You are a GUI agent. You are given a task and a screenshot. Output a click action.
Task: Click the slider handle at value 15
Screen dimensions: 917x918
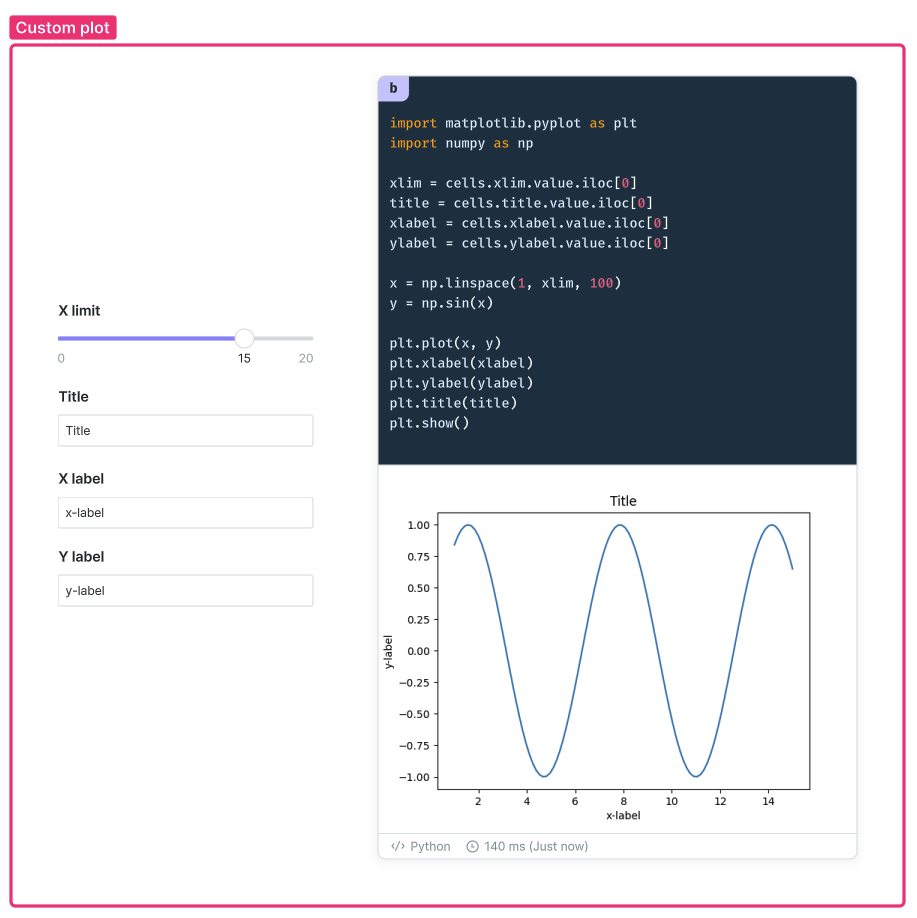pos(244,338)
